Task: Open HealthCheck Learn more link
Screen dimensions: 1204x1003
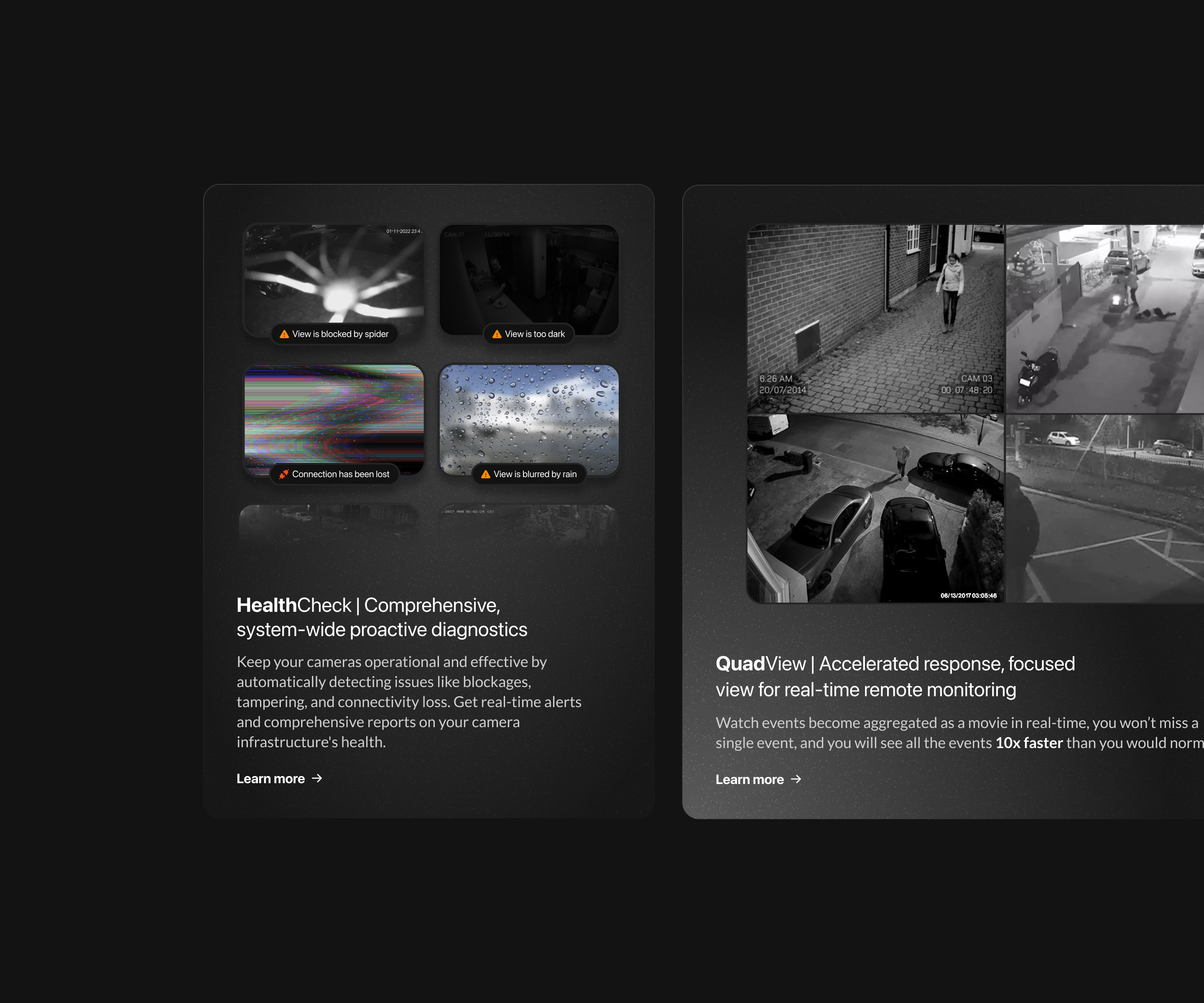Action: coord(279,778)
